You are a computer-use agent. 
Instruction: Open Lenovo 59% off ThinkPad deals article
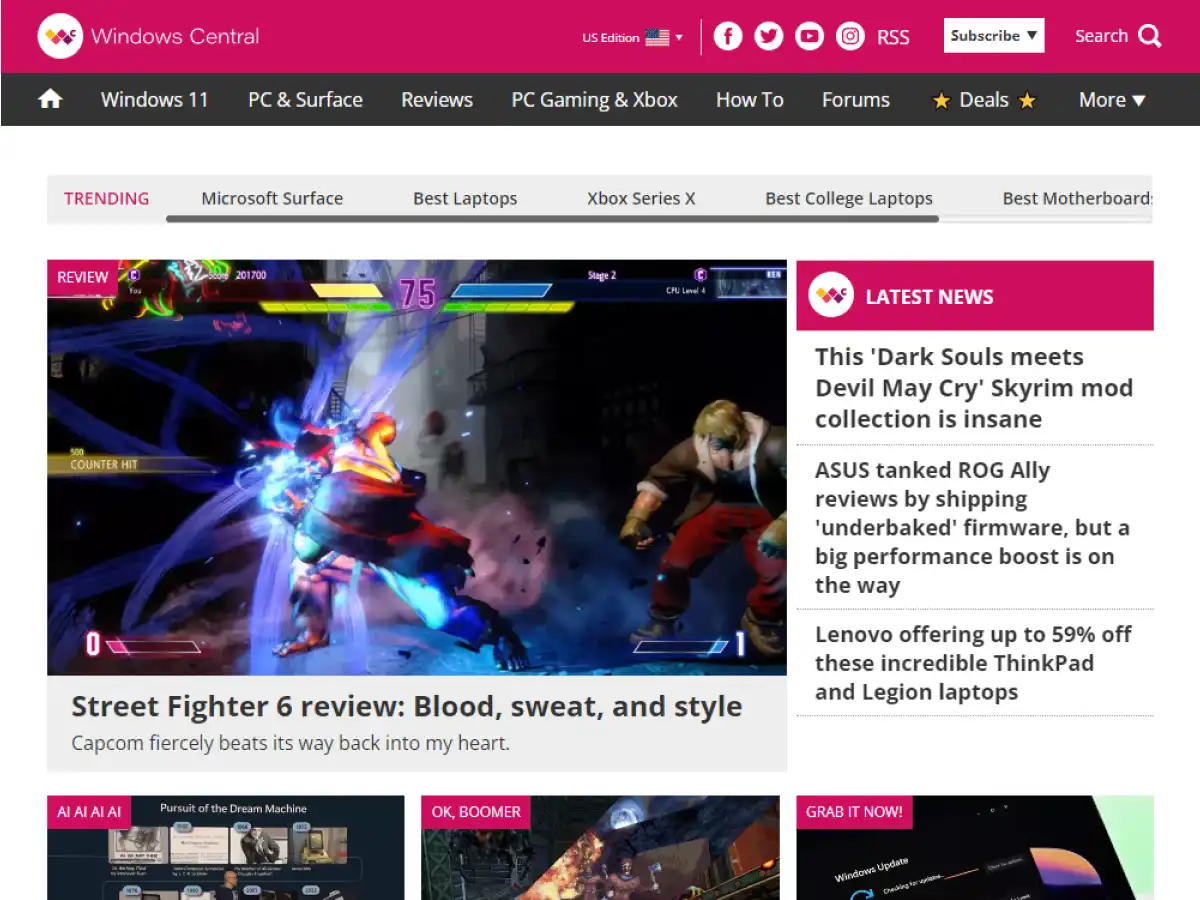click(973, 663)
